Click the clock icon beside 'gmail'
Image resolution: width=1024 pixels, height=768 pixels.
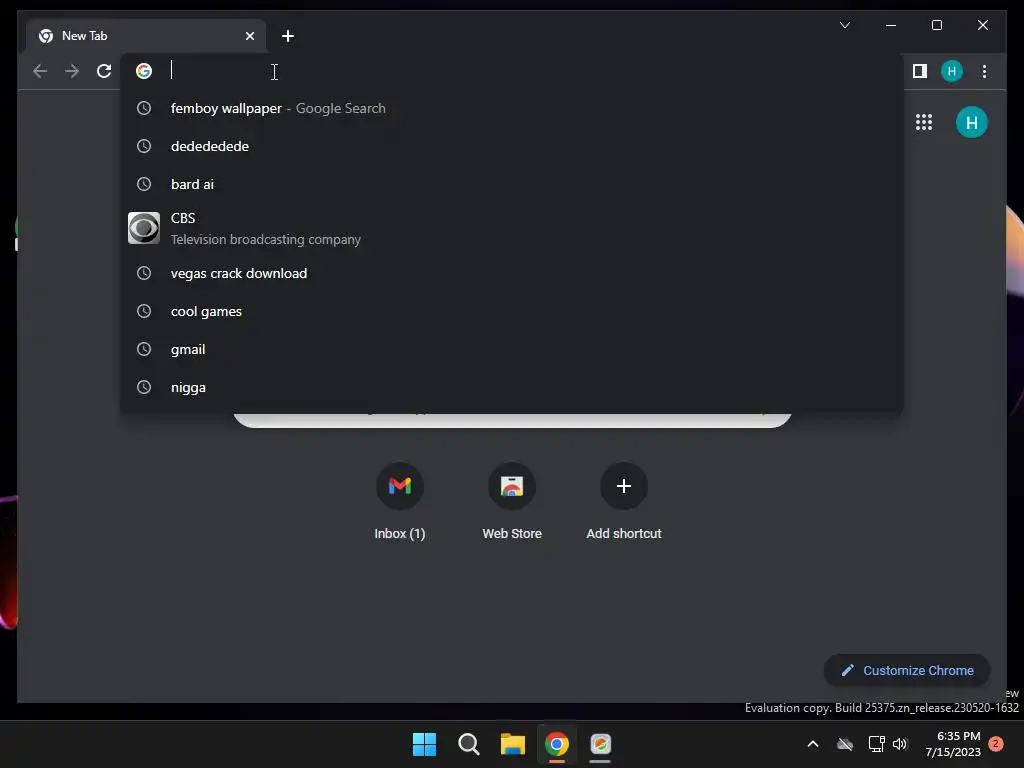coord(144,349)
